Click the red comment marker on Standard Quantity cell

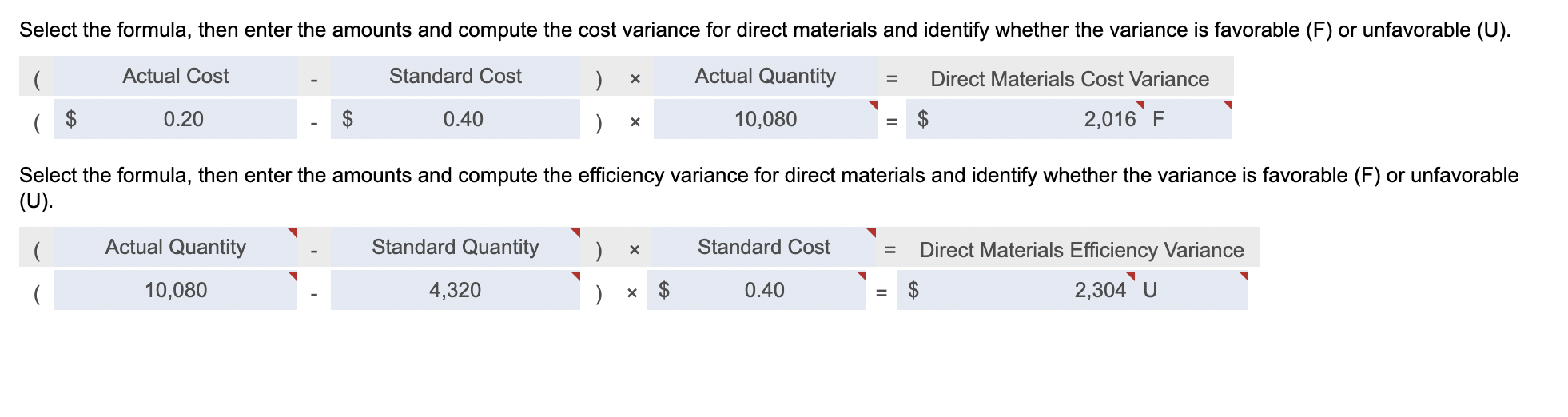[x=575, y=232]
